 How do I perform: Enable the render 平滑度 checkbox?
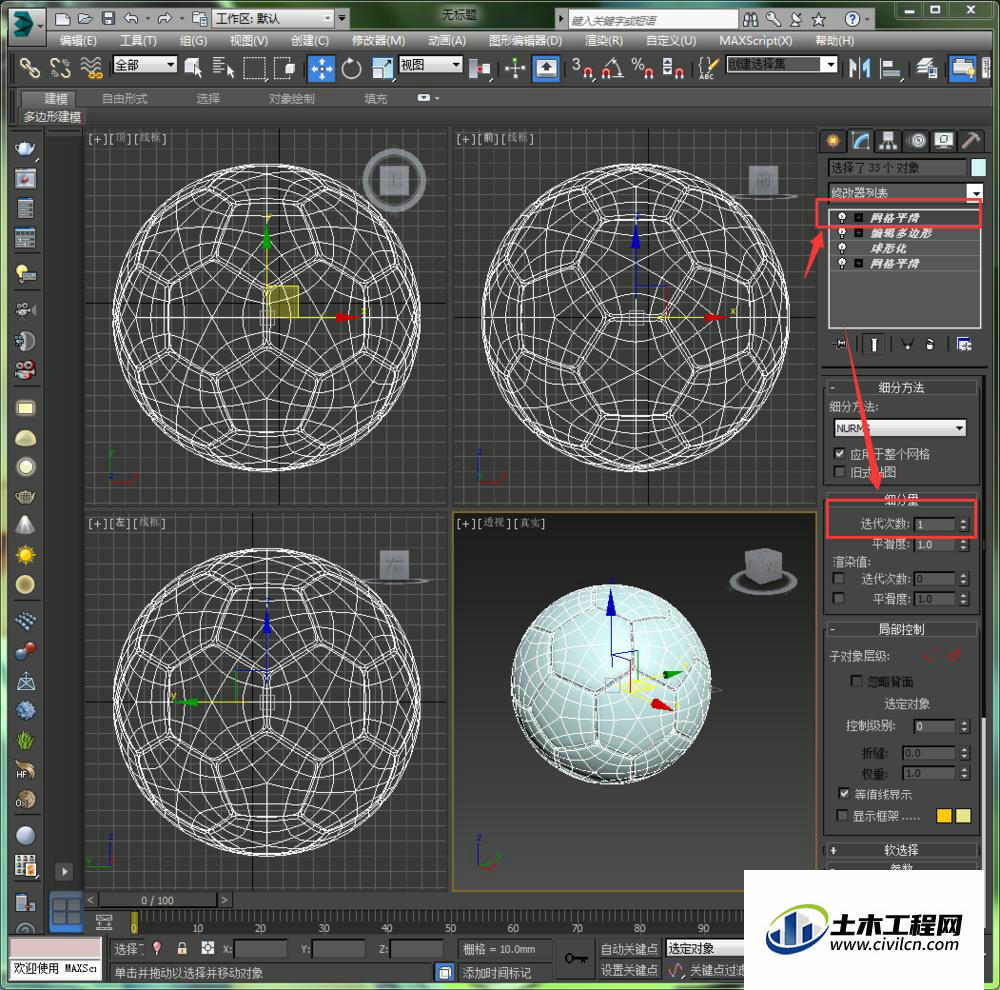click(839, 598)
